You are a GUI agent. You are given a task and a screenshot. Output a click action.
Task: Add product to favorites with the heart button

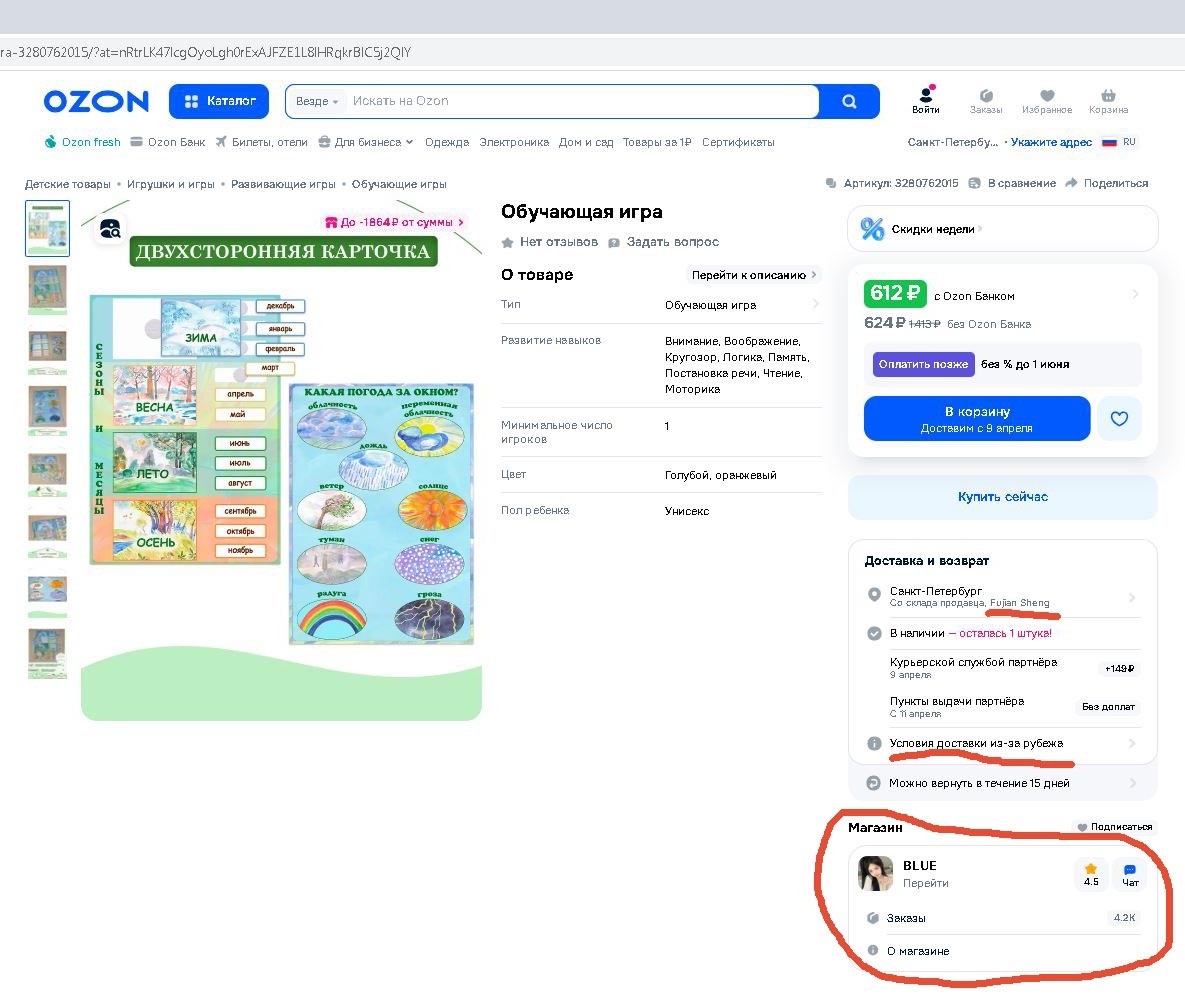click(x=1119, y=419)
